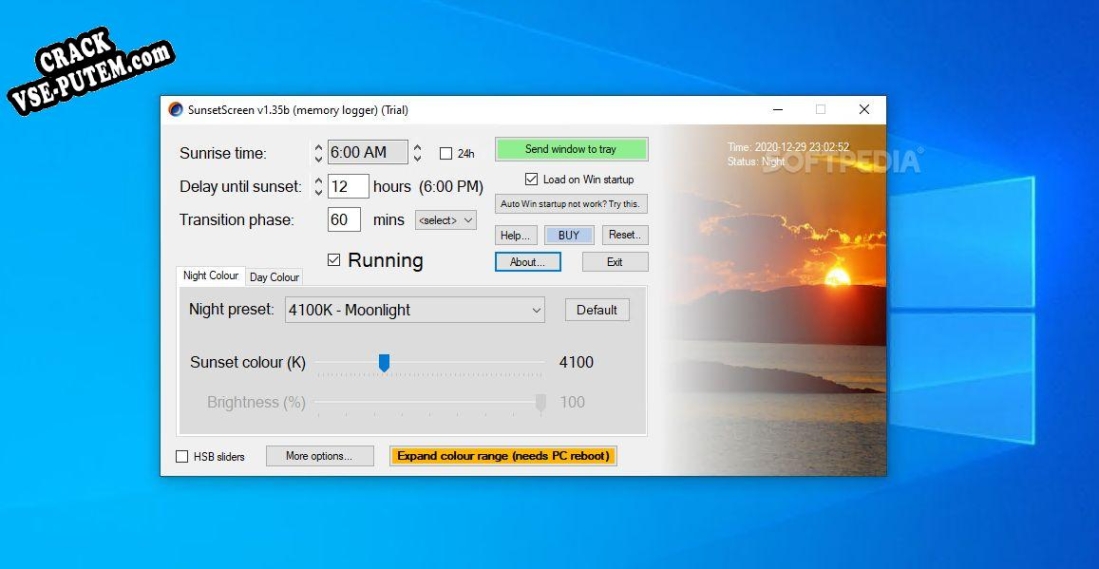Click Expand colour range button
The width and height of the screenshot is (1099, 569).
[x=503, y=456]
